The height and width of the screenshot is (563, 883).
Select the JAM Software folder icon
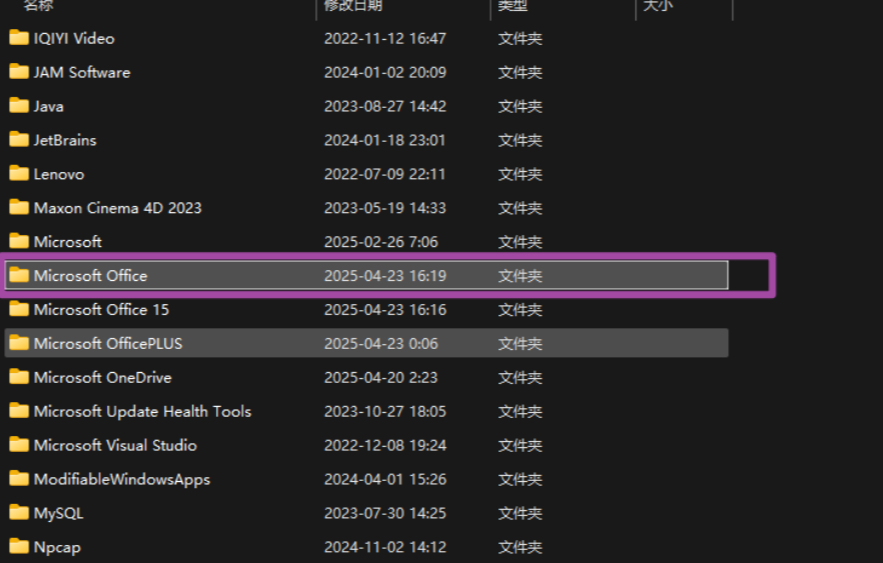pyautogui.click(x=19, y=72)
